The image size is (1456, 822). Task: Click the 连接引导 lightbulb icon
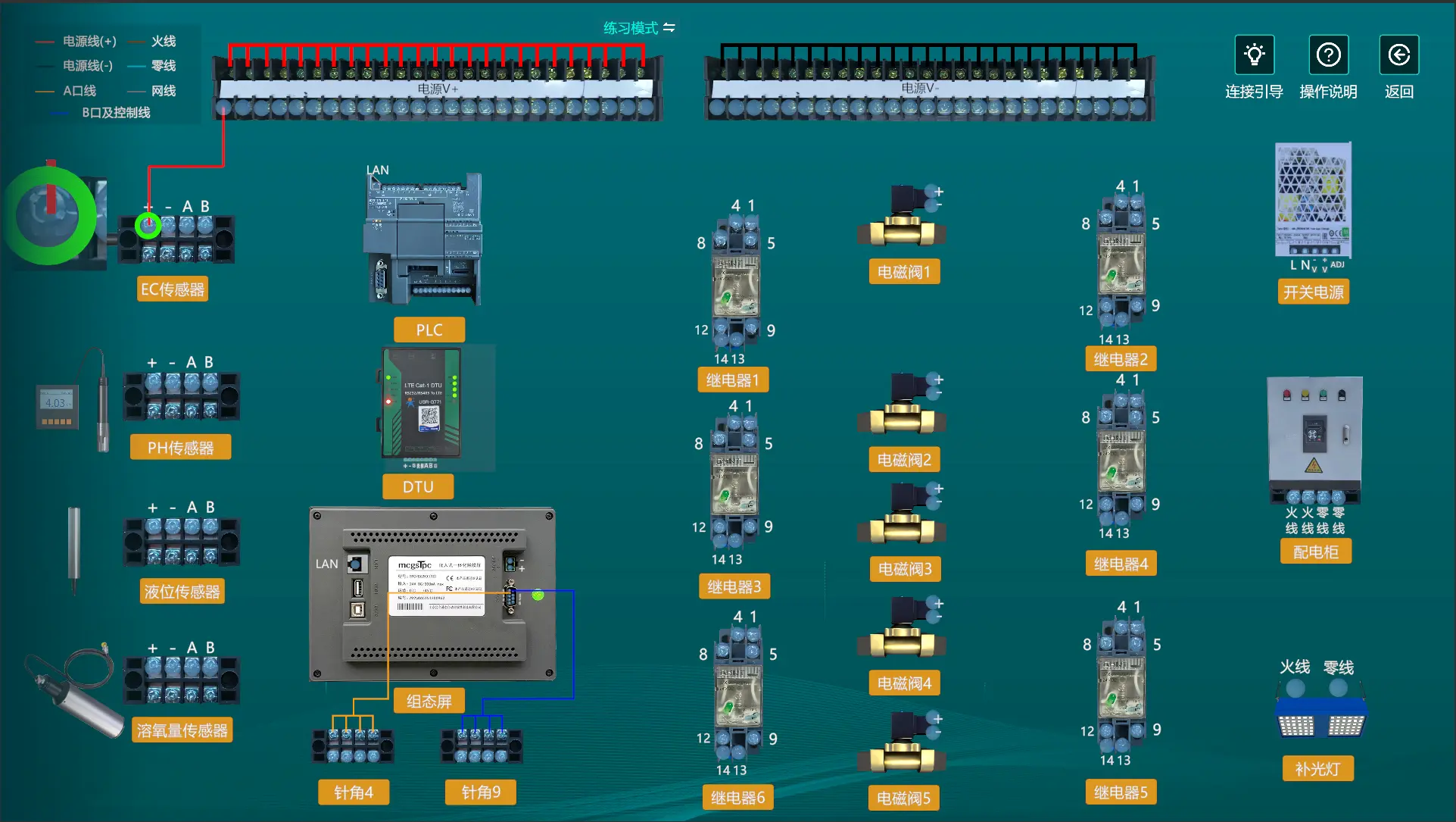point(1254,55)
